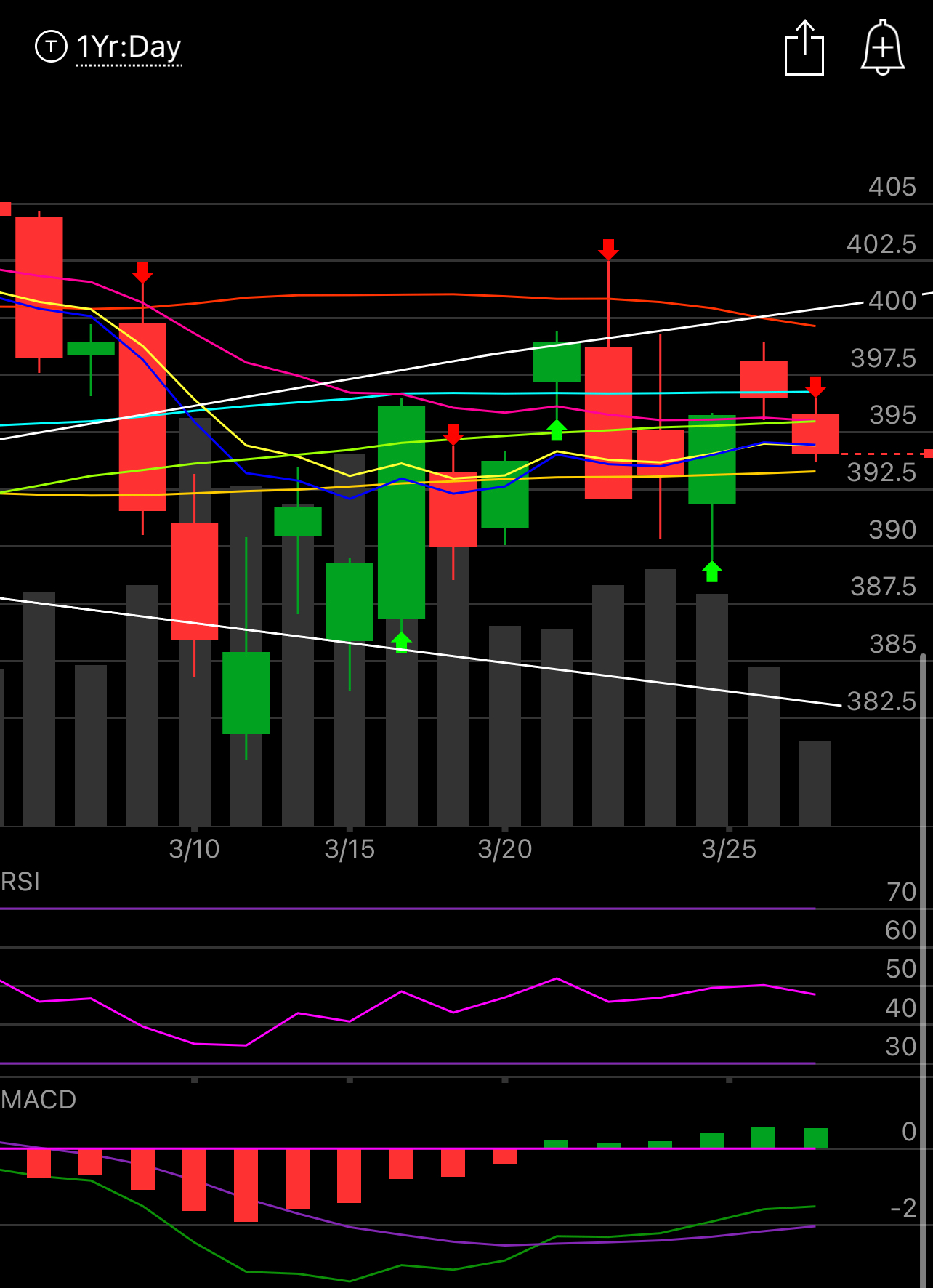Select the last red candle near 394

coord(815,434)
